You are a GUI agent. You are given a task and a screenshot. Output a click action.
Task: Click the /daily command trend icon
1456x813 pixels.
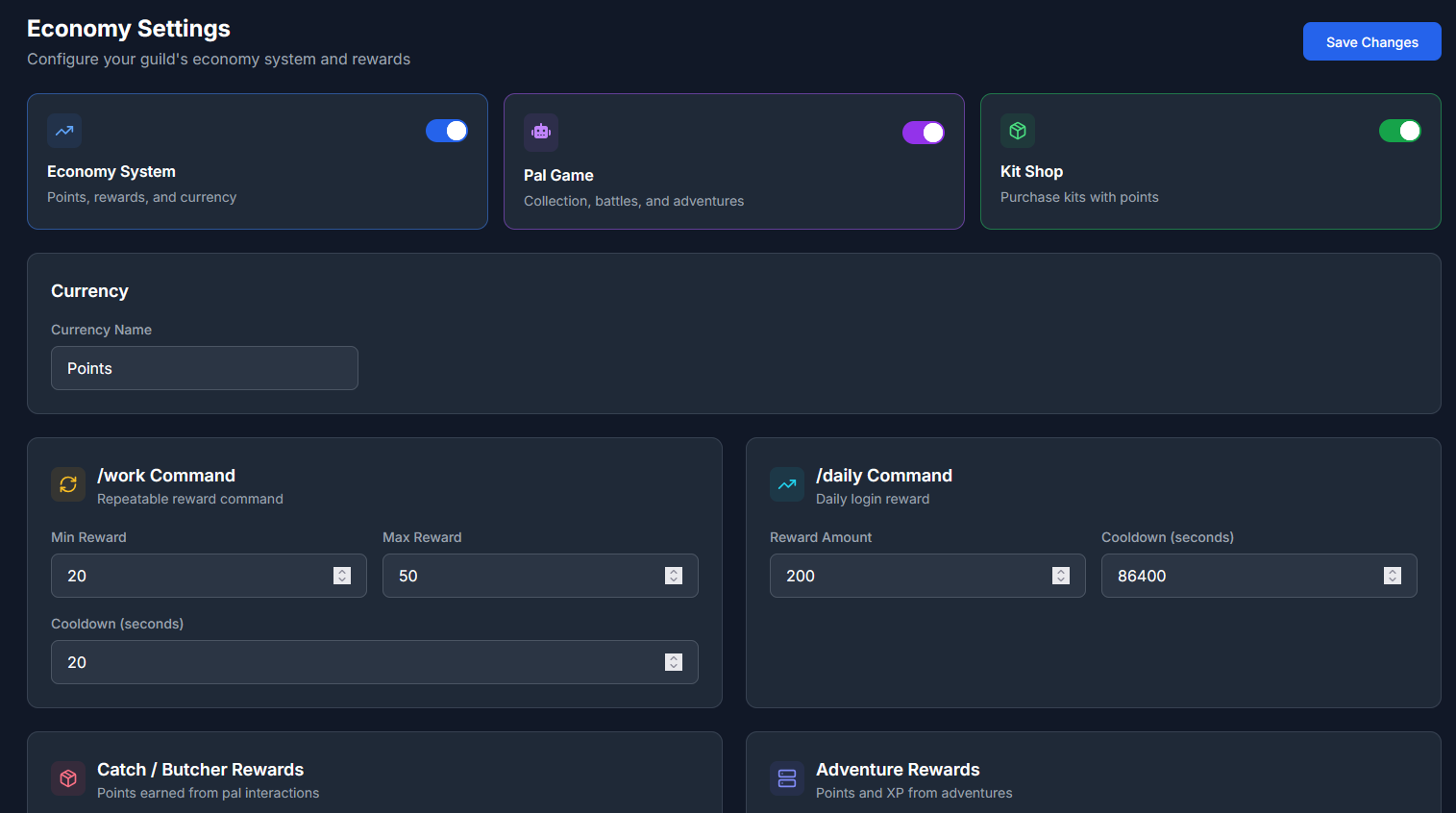(786, 484)
